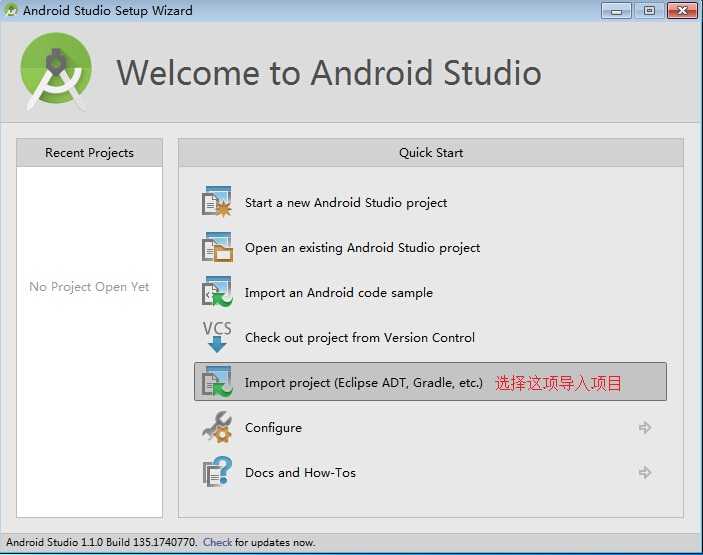Image resolution: width=703 pixels, height=555 pixels.
Task: Expand the Configure submenu arrow
Action: coord(645,427)
